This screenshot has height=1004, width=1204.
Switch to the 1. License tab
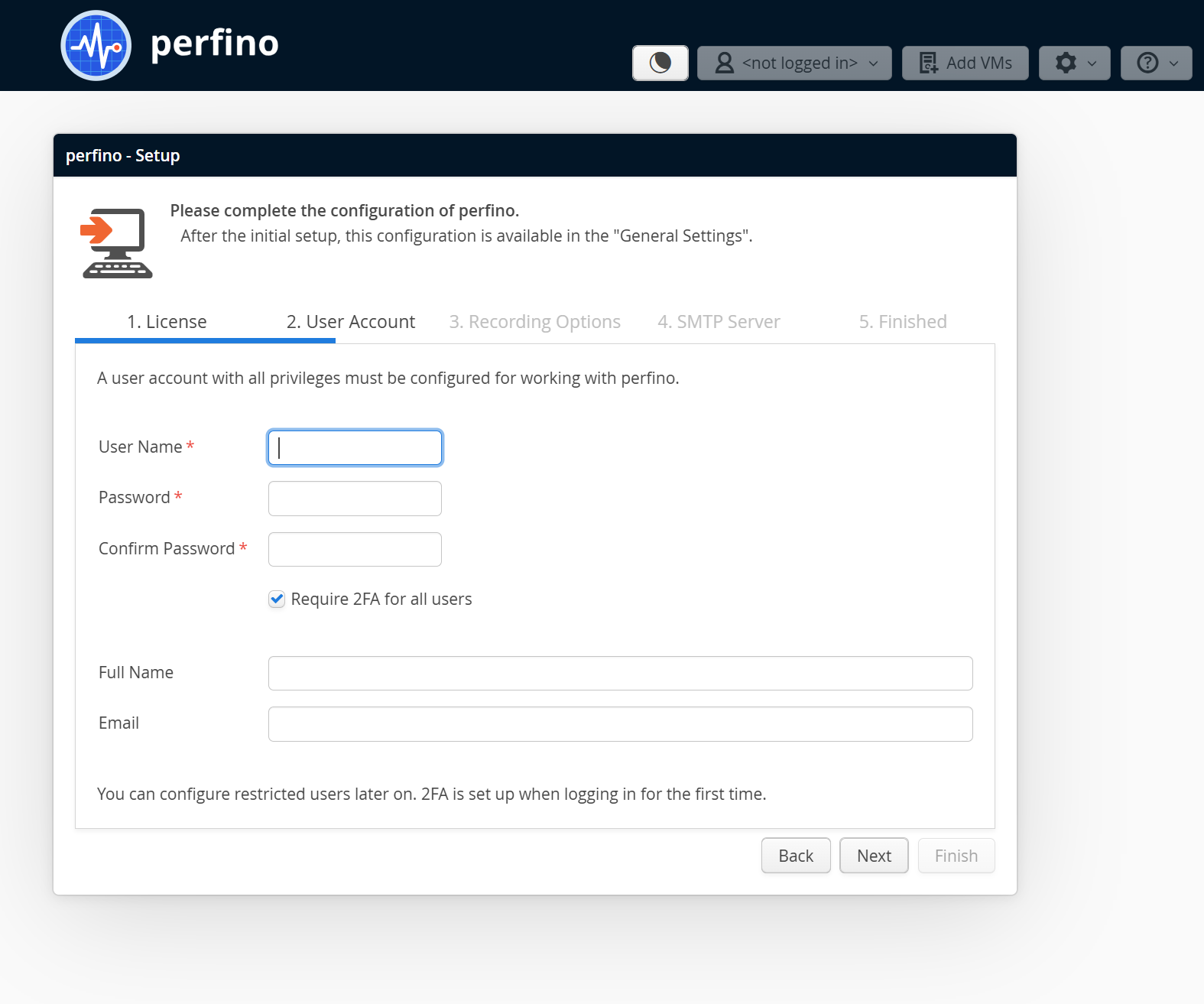167,322
